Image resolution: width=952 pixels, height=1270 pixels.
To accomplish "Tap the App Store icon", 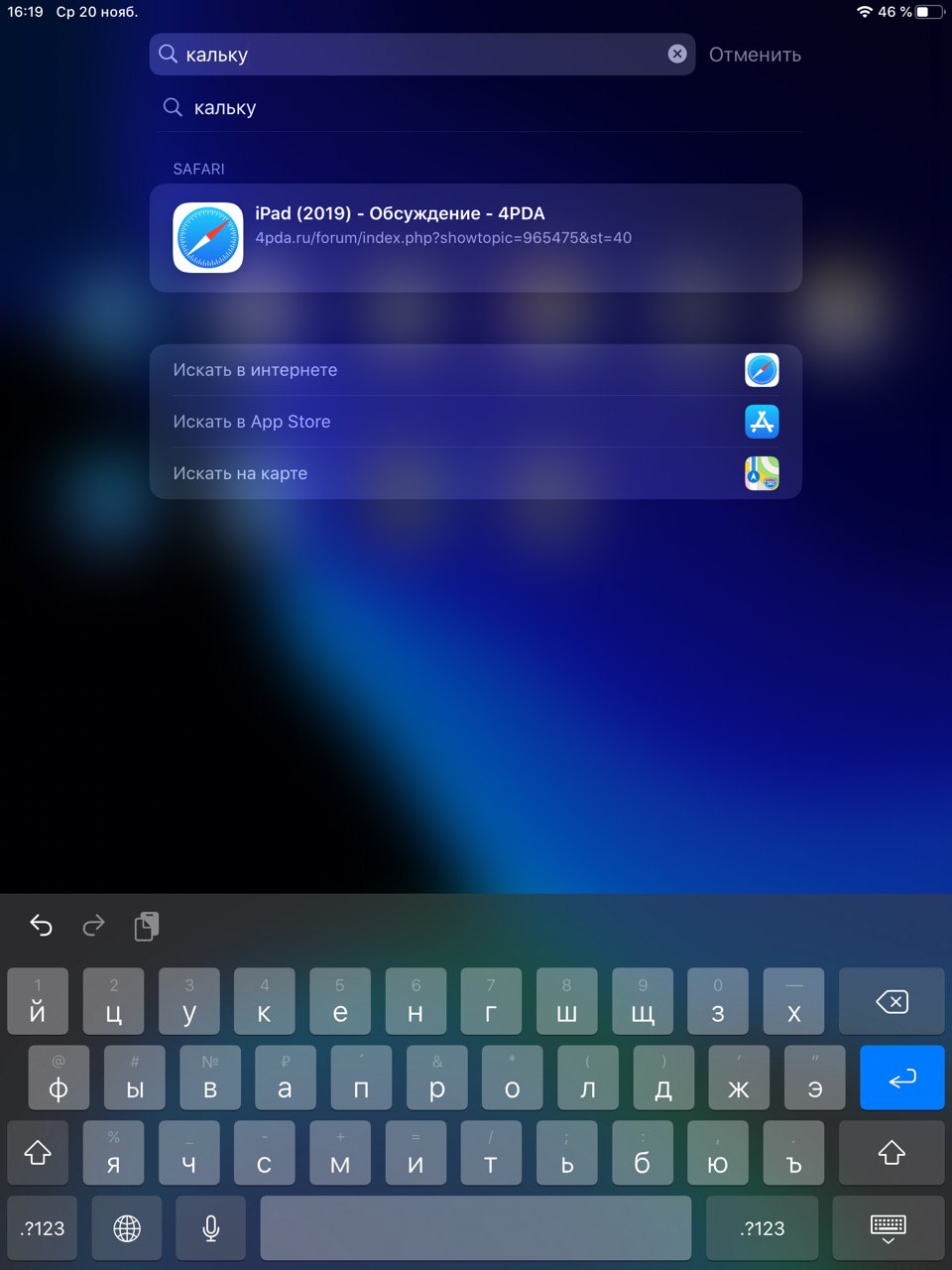I will tap(762, 422).
